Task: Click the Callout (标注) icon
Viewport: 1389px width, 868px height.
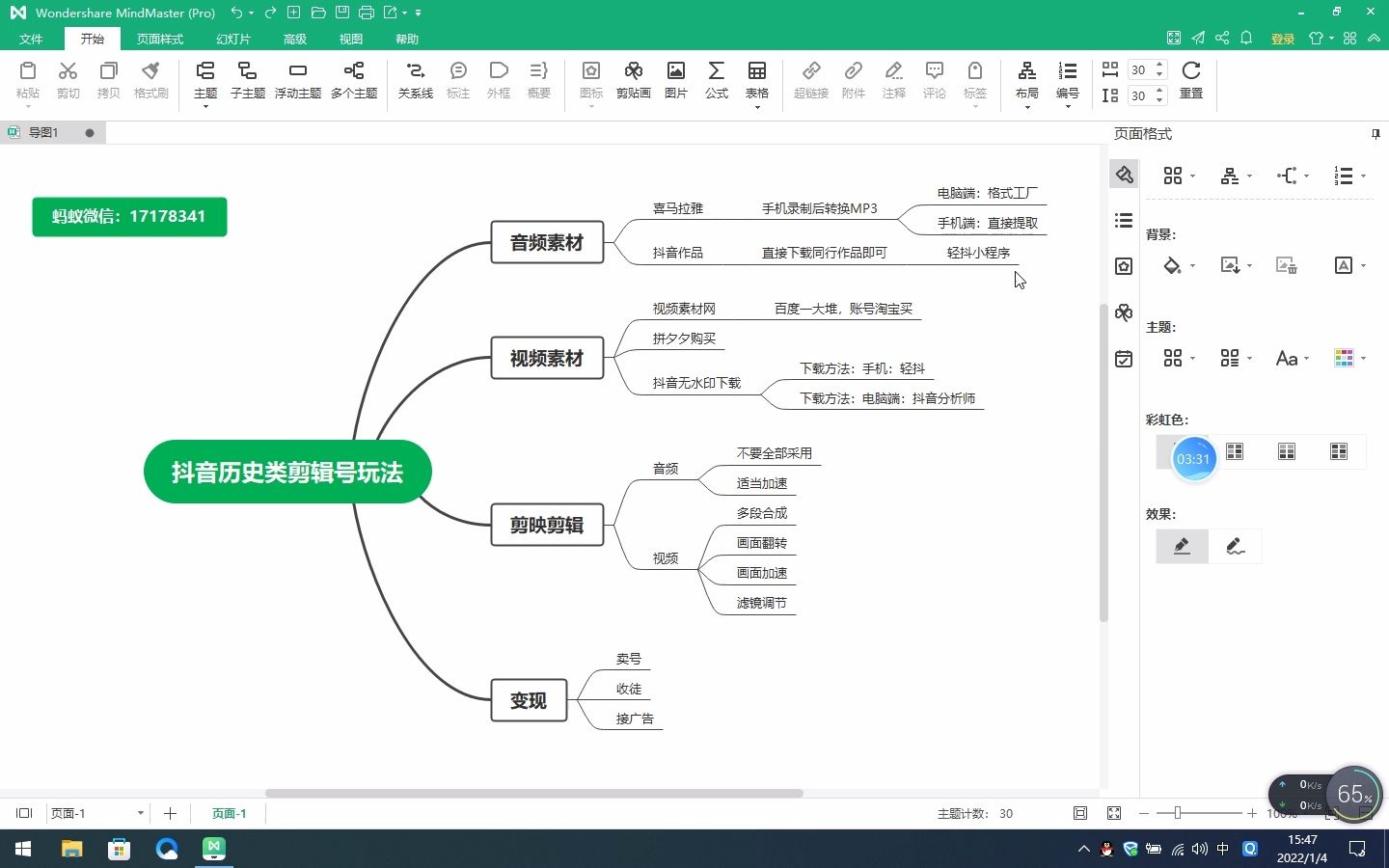Action: point(458,71)
